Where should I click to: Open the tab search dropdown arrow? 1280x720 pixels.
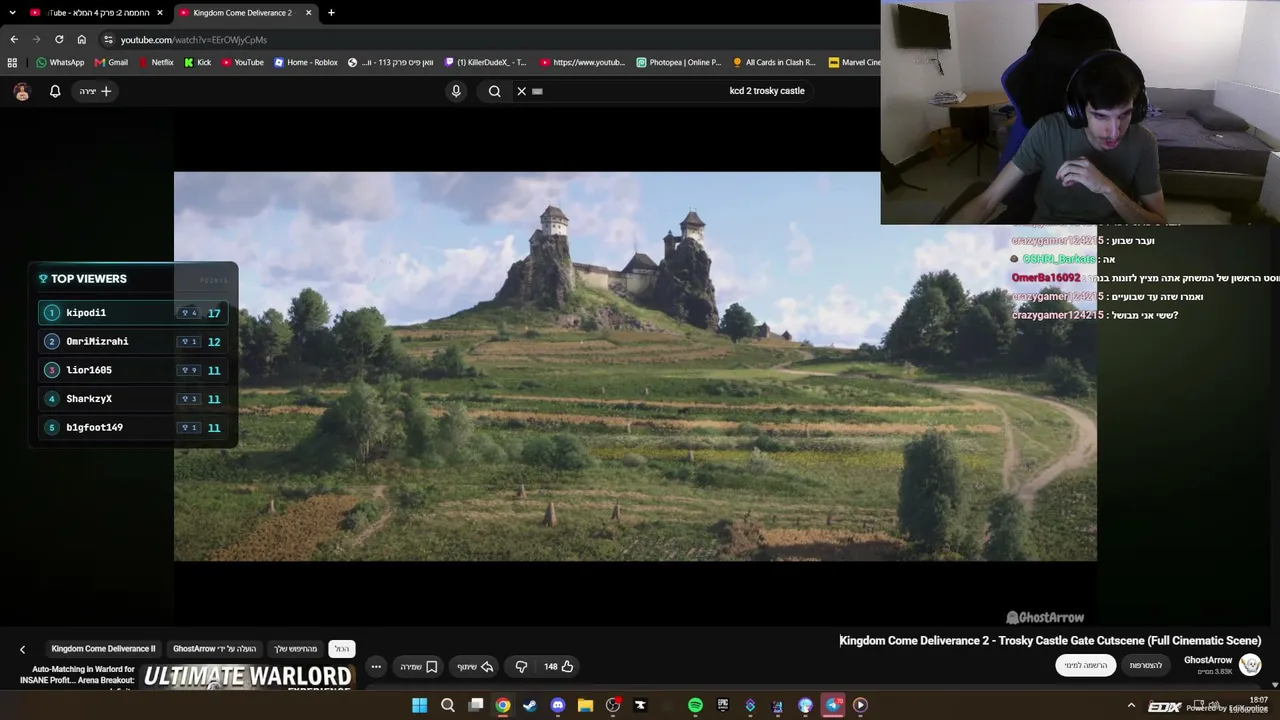pos(12,13)
